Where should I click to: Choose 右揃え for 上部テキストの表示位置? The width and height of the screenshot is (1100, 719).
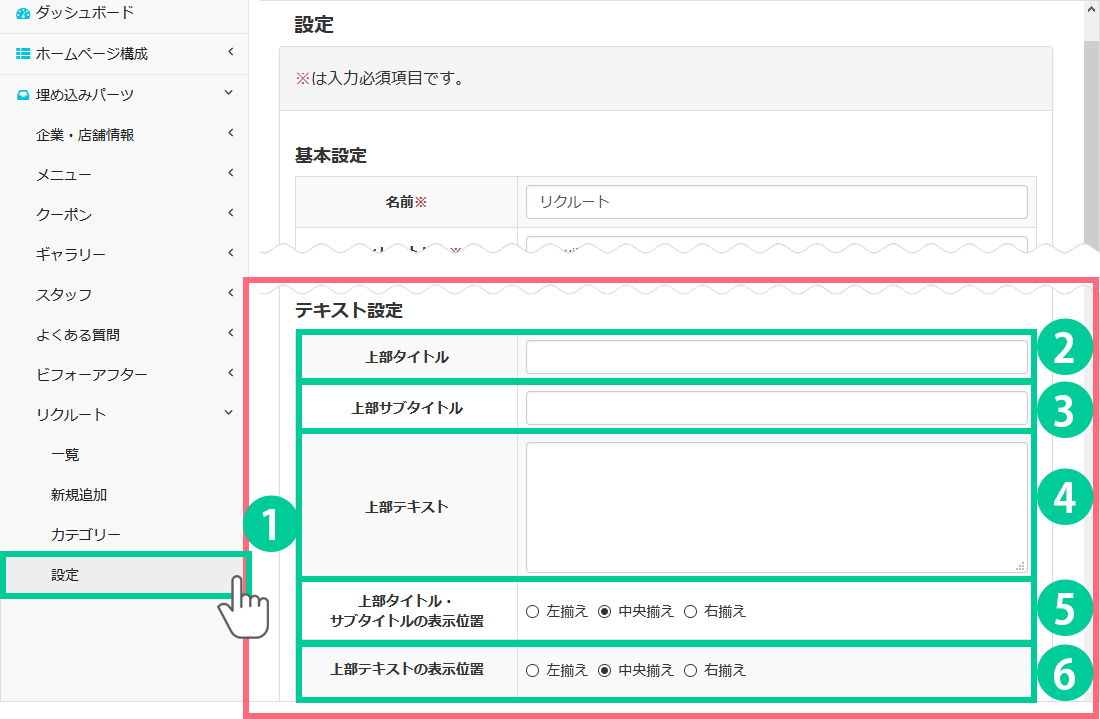click(690, 670)
